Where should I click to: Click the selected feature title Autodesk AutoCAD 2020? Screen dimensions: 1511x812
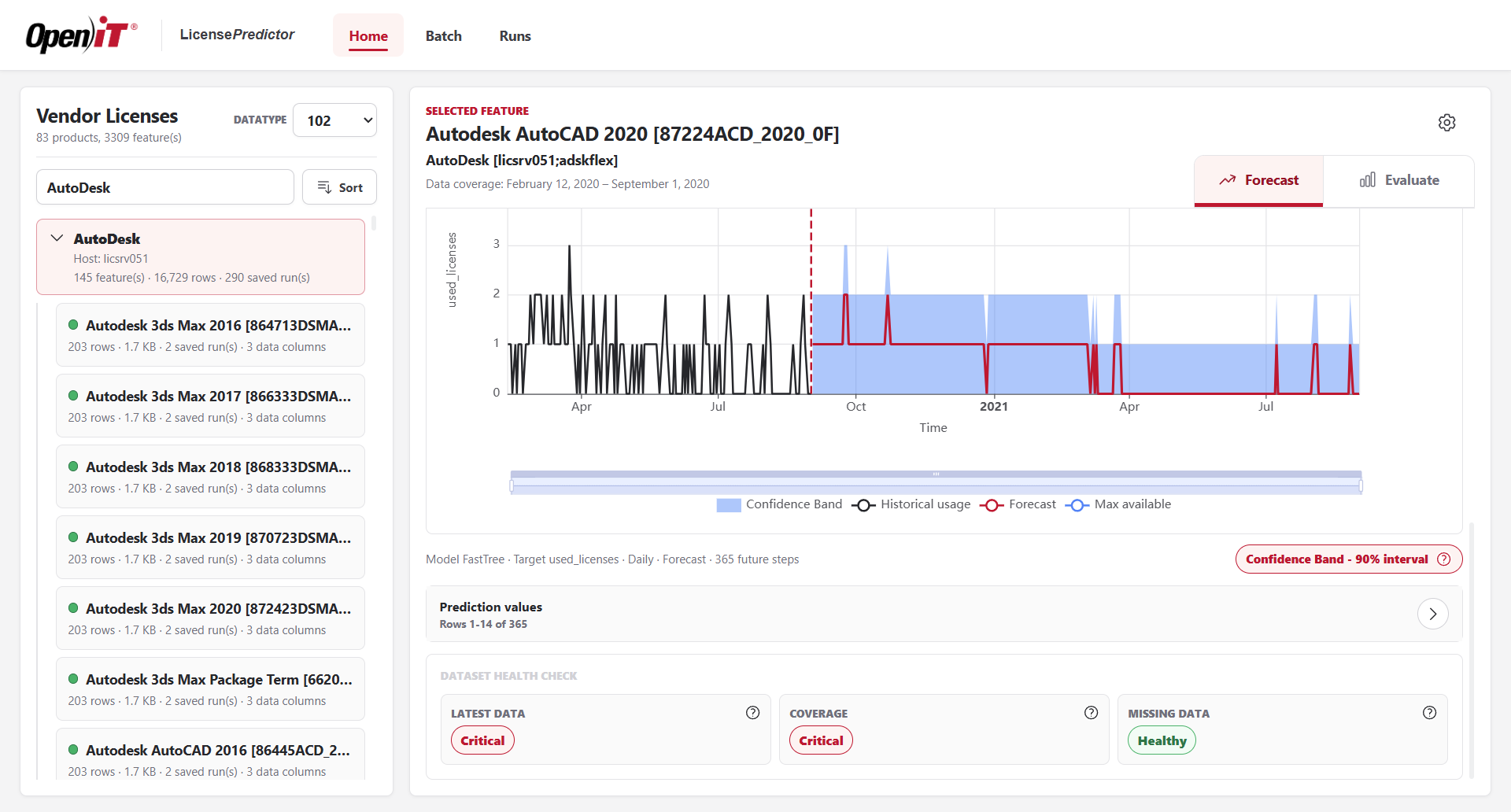[x=633, y=135]
